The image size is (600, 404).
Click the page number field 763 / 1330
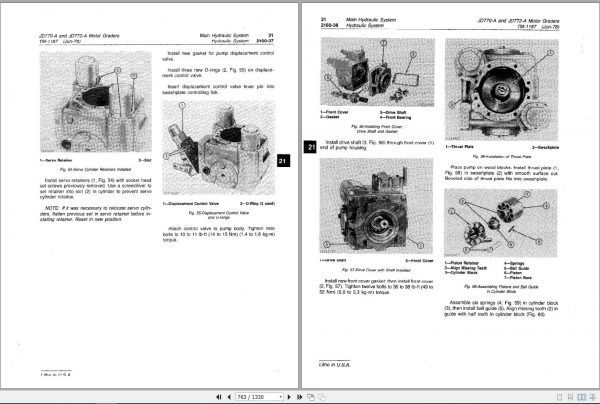(259, 397)
